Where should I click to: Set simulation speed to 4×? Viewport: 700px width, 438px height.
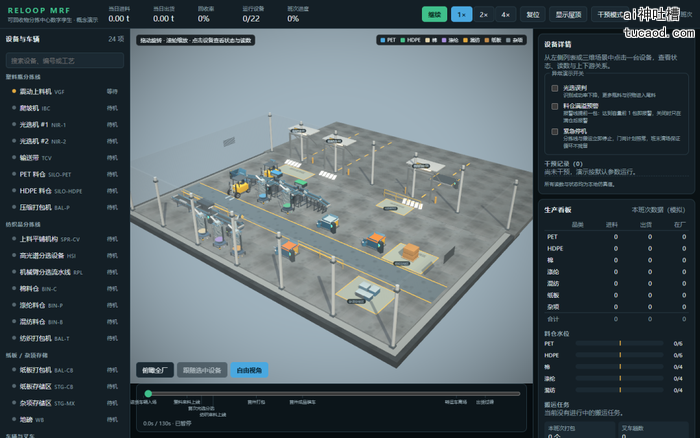tap(505, 14)
